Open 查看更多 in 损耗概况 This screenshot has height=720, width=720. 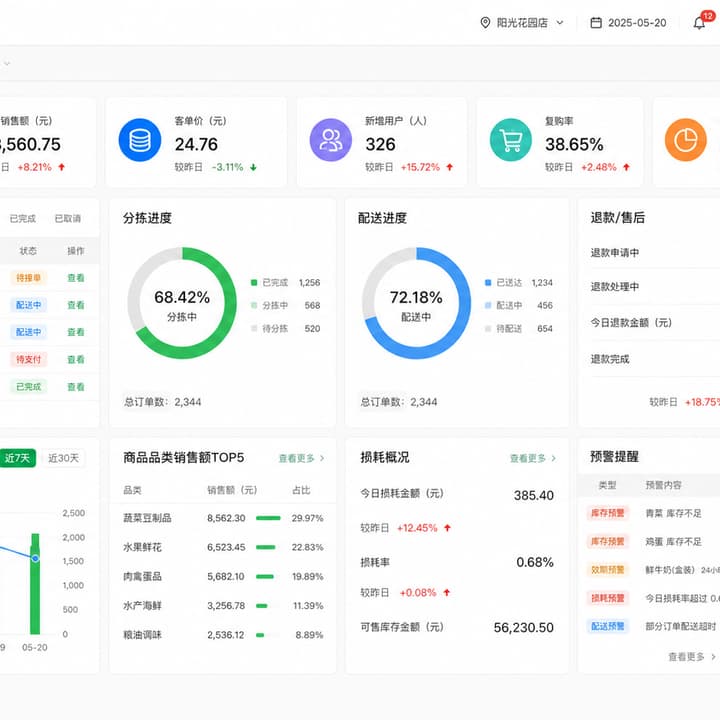coord(533,458)
